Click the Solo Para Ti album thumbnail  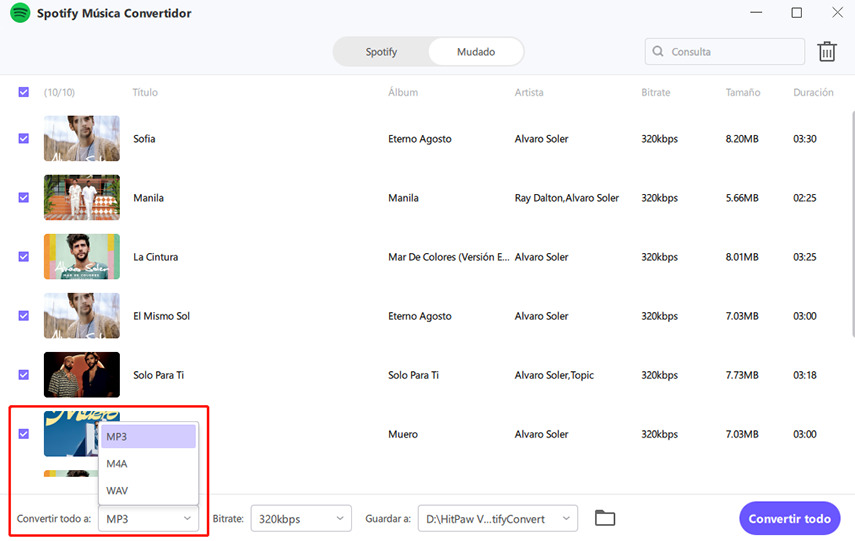pos(82,375)
